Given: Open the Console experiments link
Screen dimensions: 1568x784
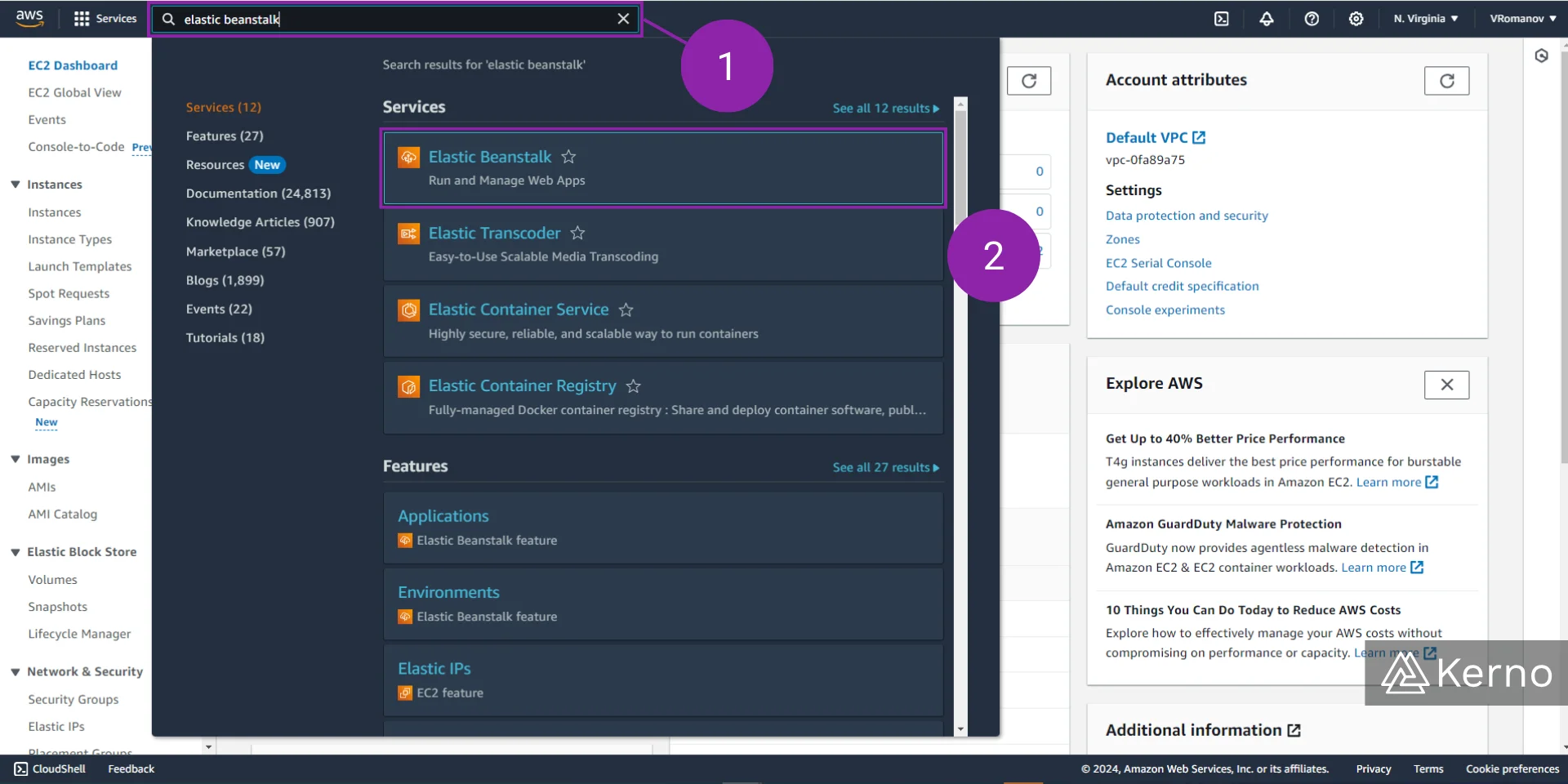Looking at the screenshot, I should 1165,310.
